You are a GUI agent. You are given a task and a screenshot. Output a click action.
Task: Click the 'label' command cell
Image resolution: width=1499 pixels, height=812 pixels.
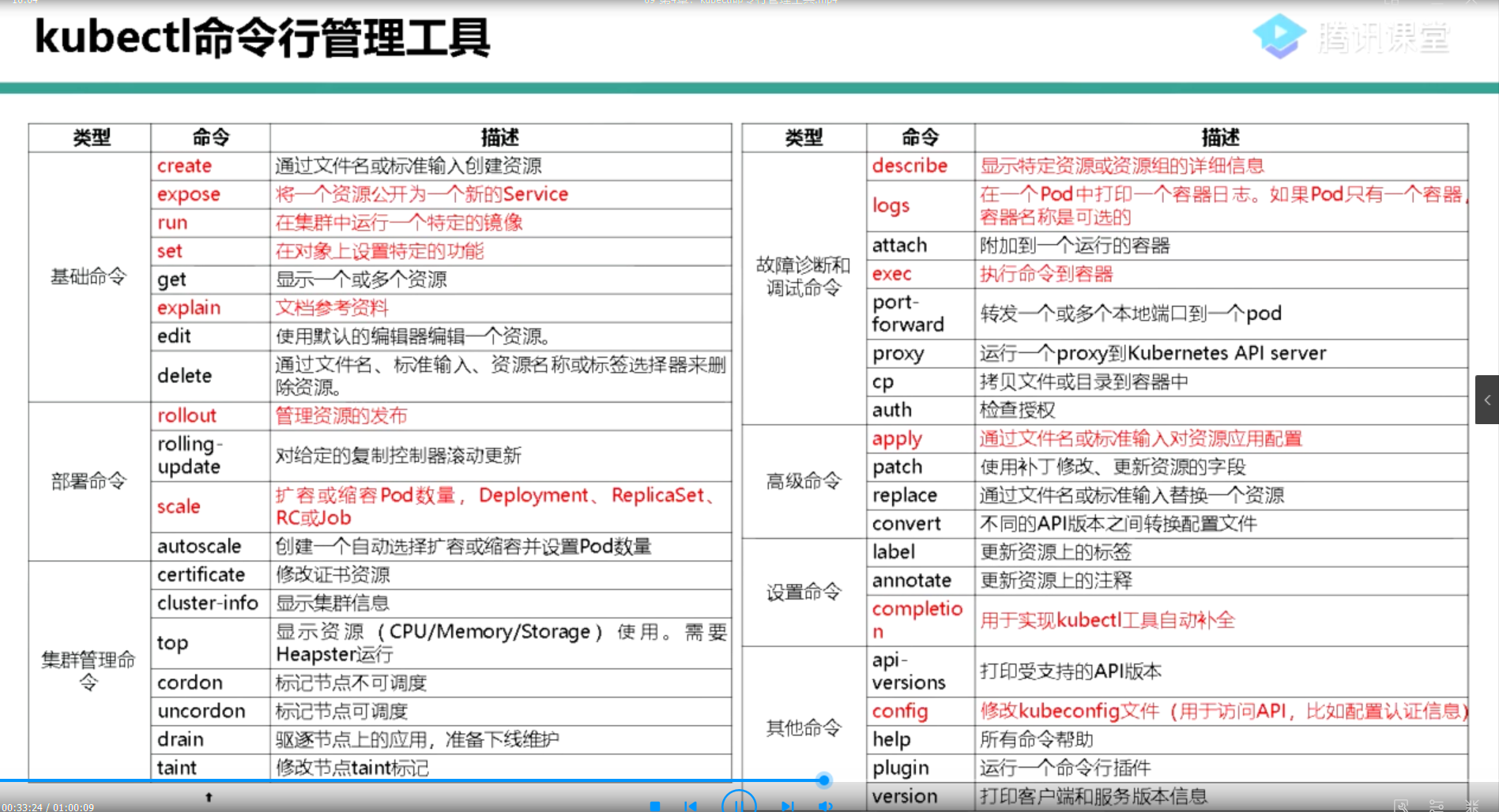pos(921,553)
